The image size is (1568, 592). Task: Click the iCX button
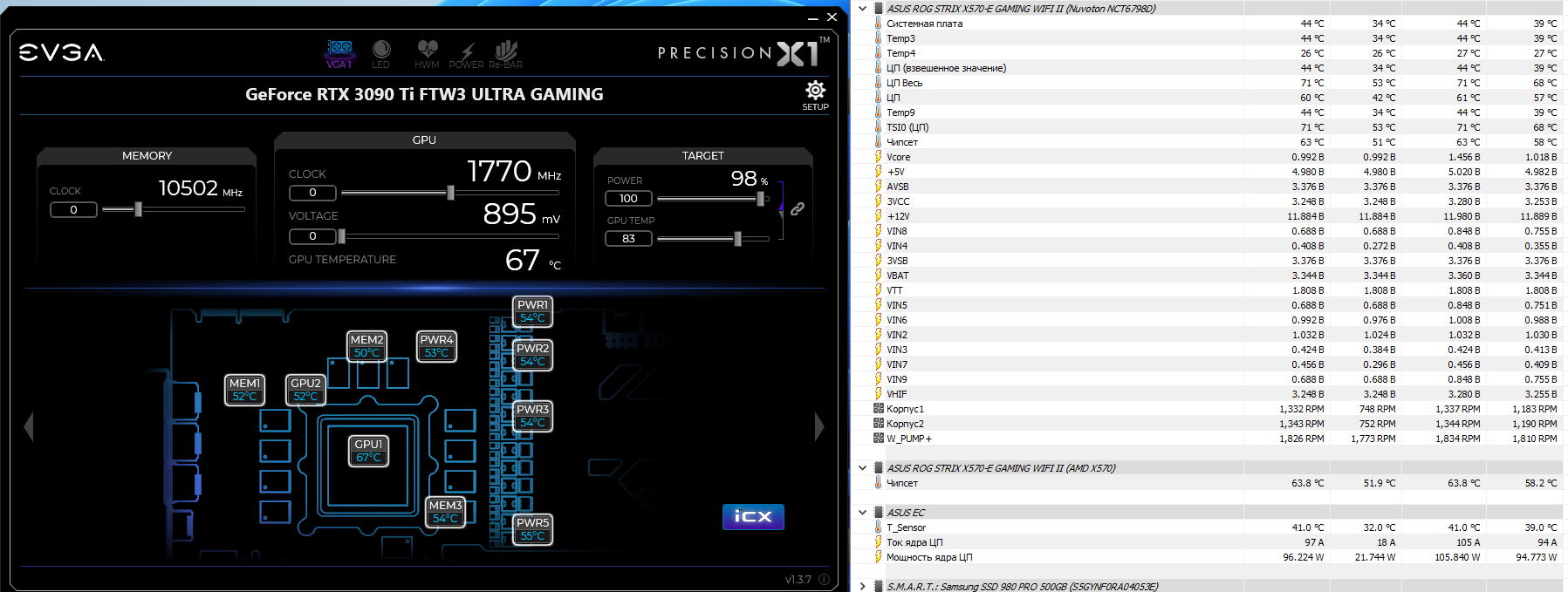click(753, 517)
